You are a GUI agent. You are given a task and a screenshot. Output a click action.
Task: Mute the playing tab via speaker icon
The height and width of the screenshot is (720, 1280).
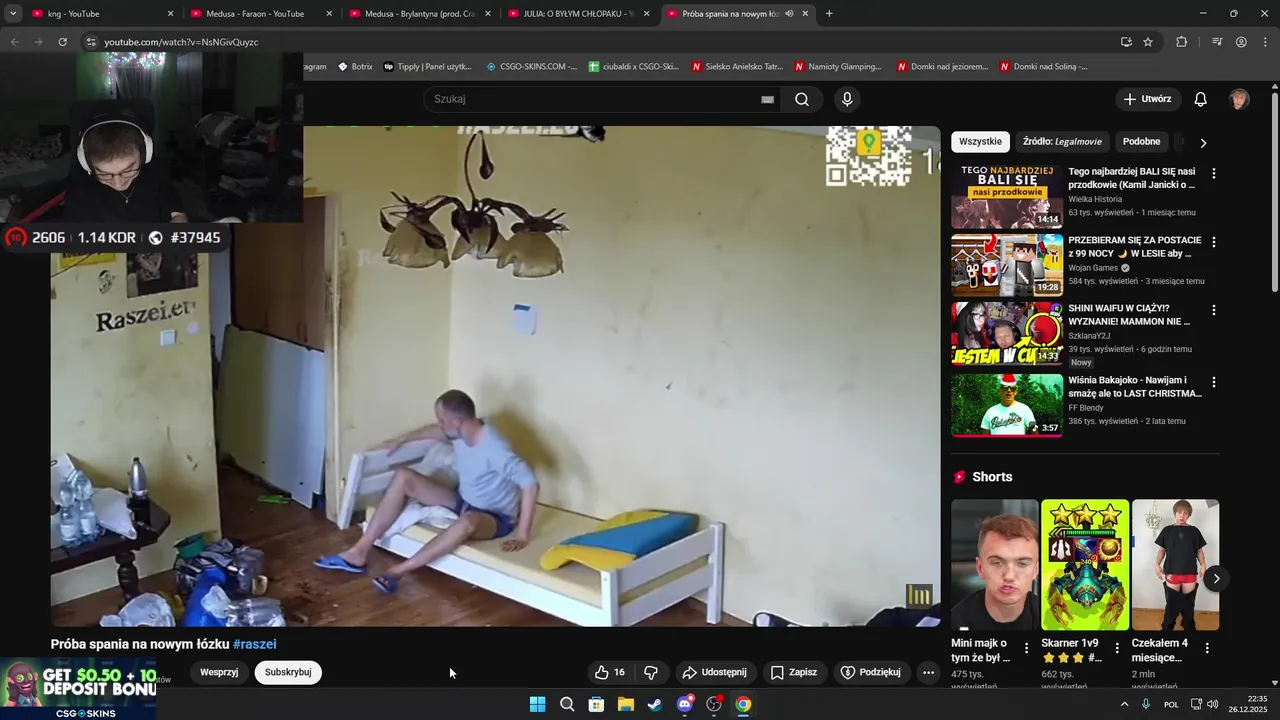pos(789,14)
